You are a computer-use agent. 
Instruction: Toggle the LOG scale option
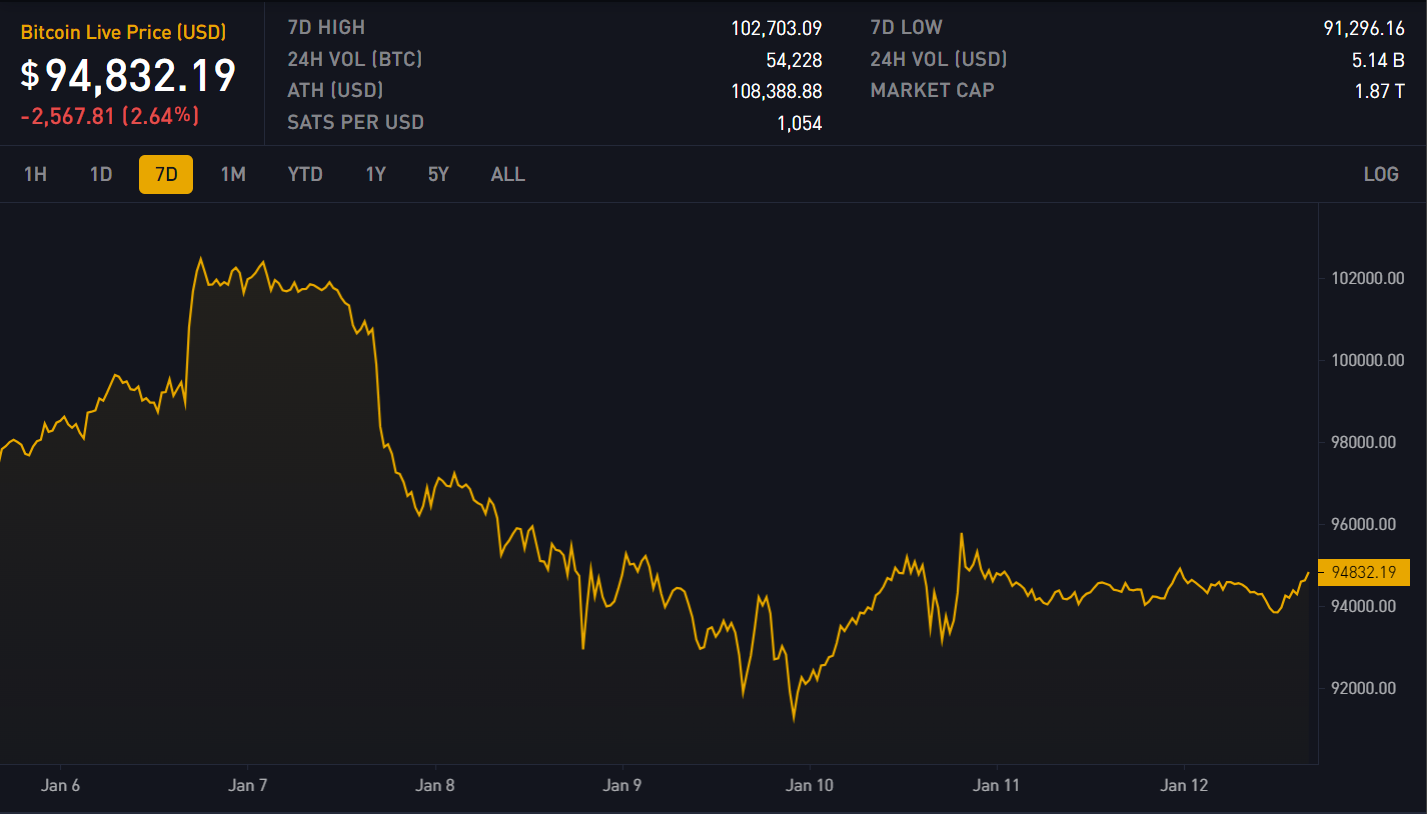1381,174
